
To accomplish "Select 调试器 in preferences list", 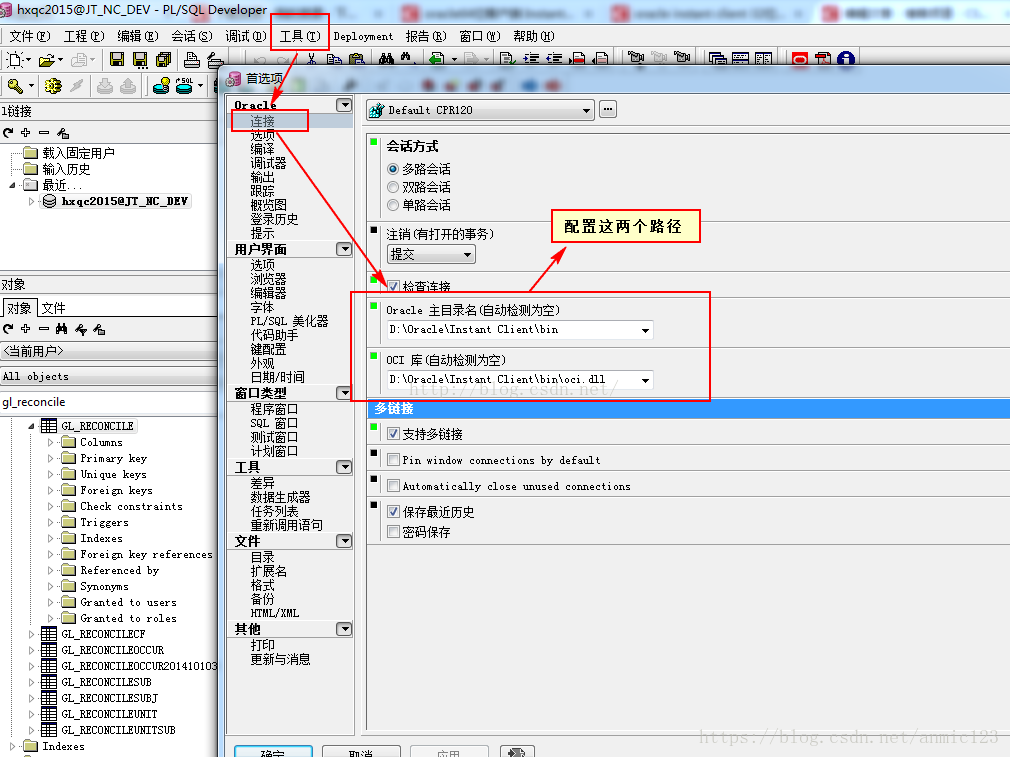I will pos(268,163).
